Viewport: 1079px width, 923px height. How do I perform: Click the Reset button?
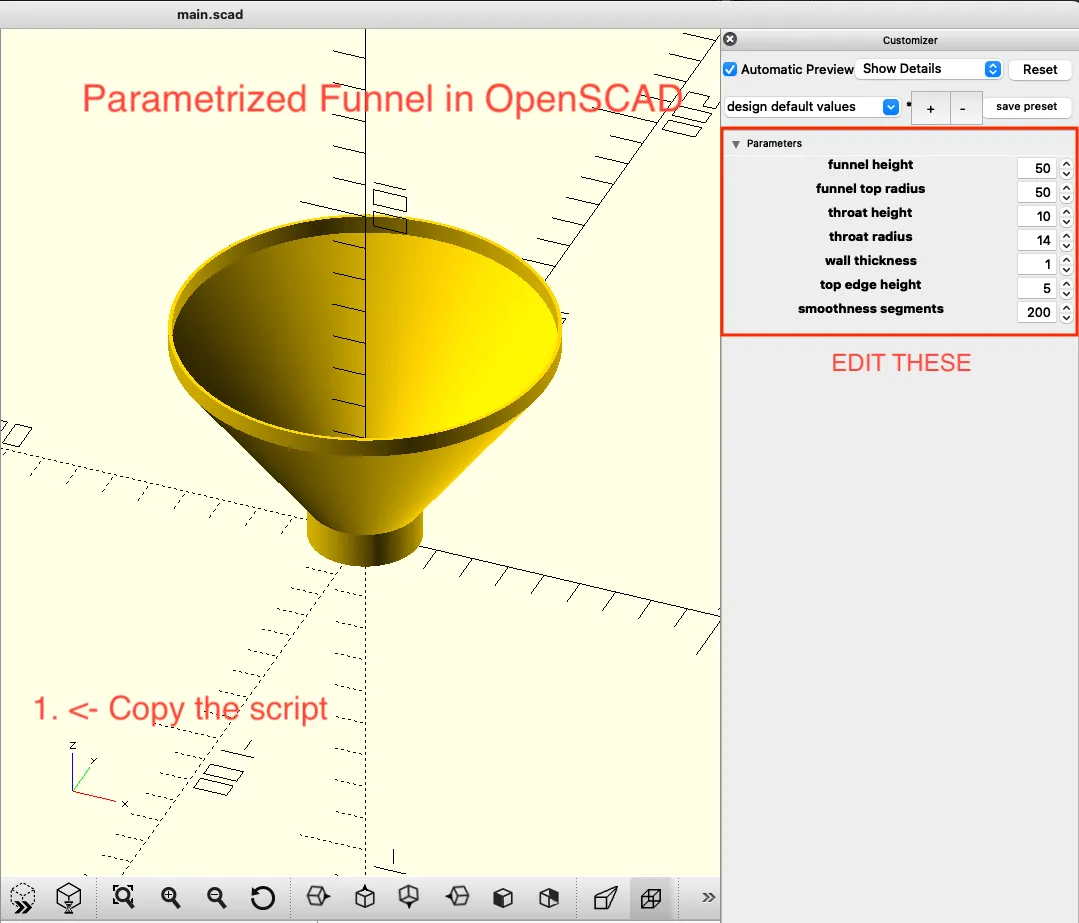[1039, 70]
